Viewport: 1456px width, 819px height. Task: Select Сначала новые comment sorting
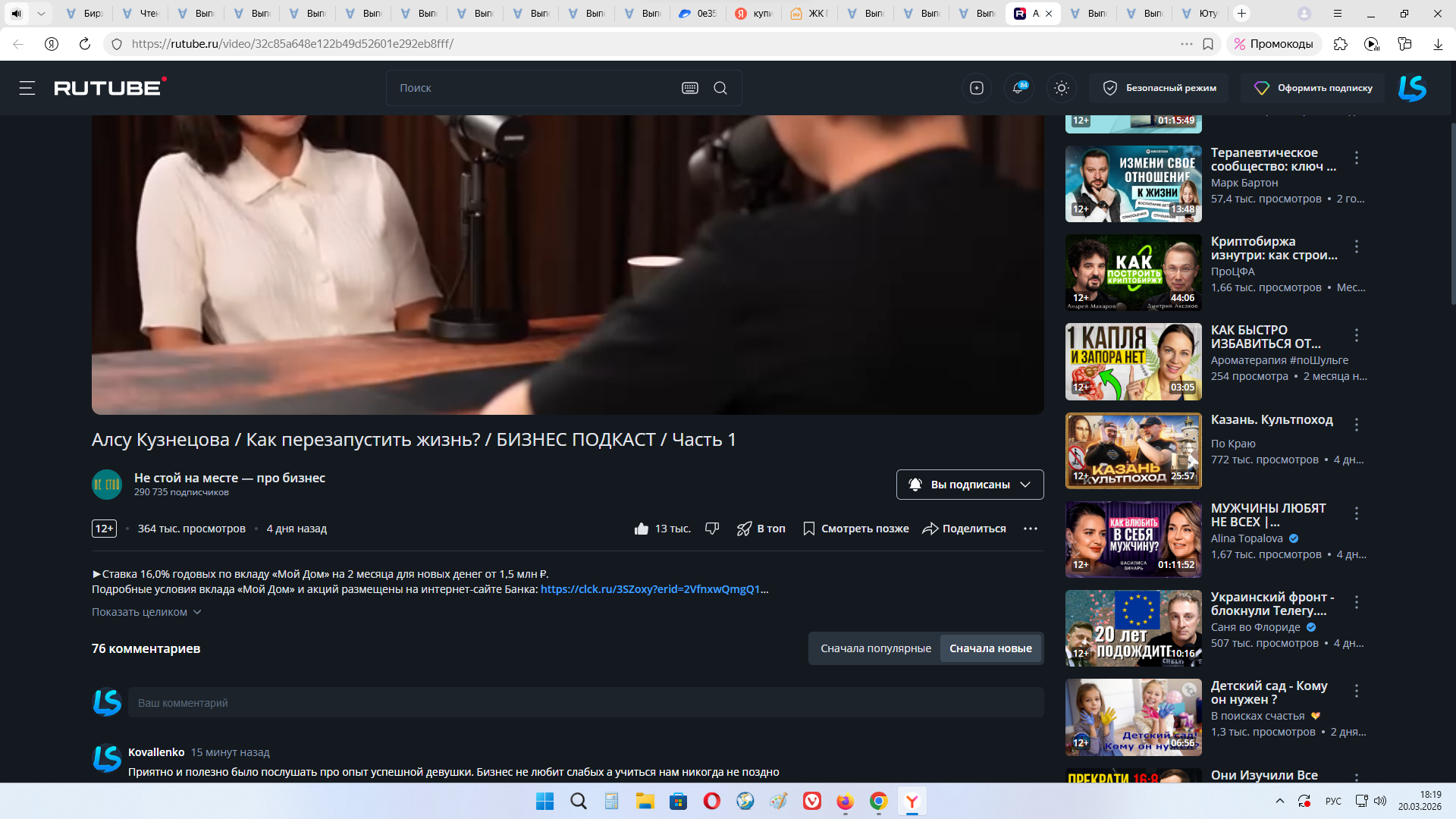[x=990, y=648]
